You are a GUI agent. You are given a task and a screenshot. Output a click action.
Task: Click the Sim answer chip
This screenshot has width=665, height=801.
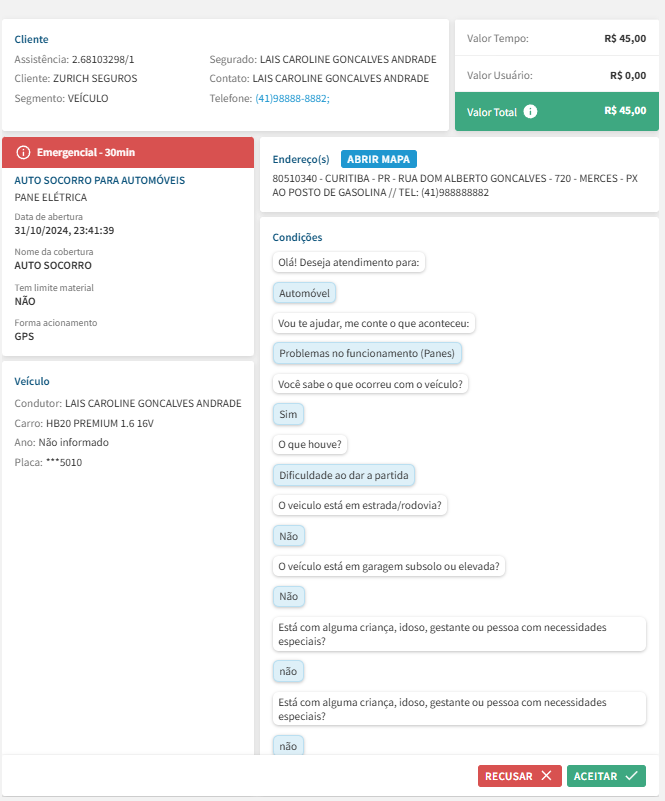(x=288, y=414)
